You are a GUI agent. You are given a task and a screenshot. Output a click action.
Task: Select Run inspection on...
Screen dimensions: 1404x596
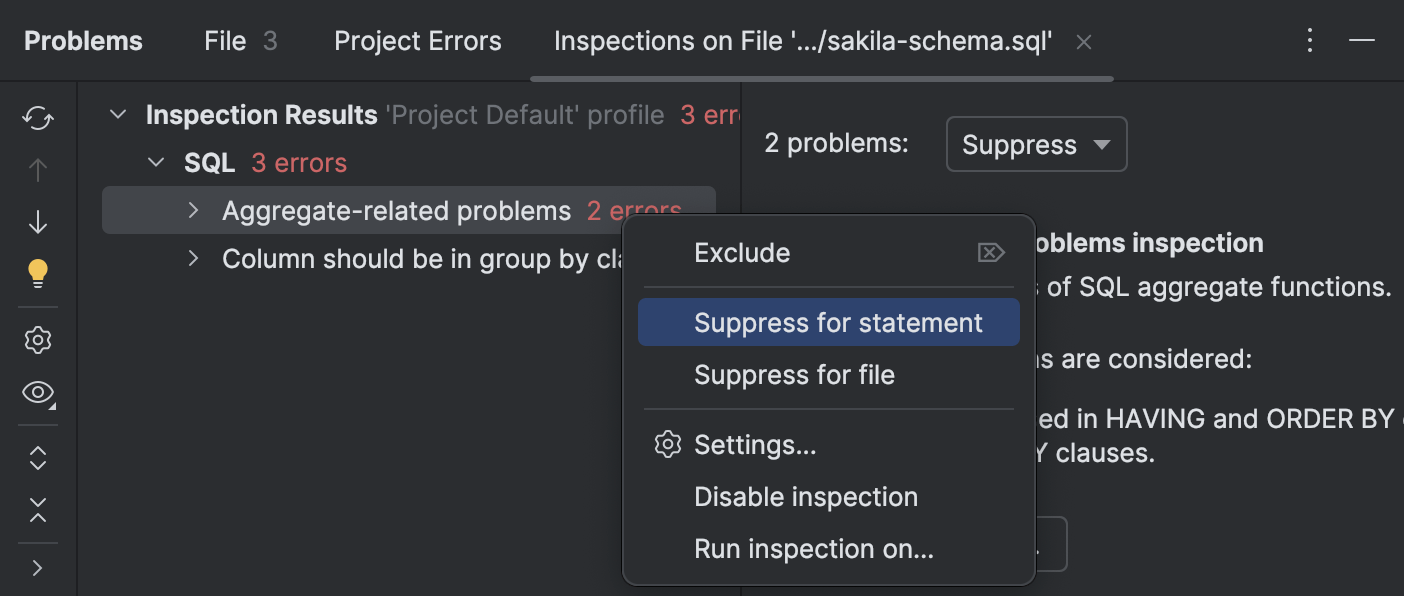pyautogui.click(x=815, y=548)
